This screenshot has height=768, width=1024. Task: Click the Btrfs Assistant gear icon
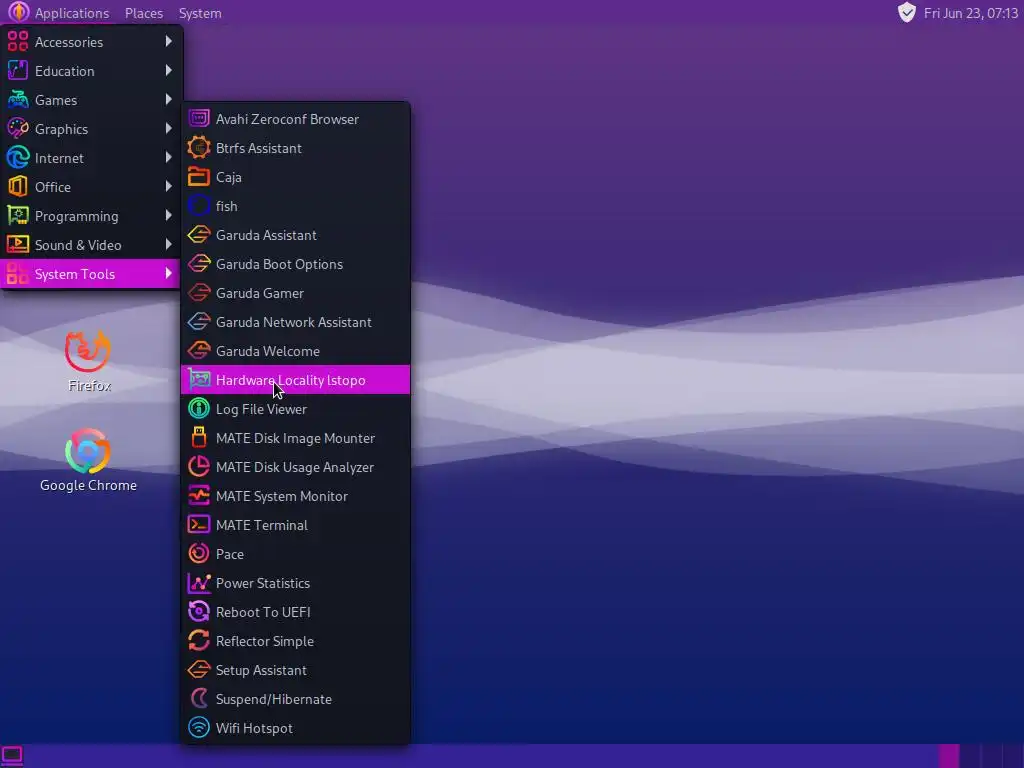[x=199, y=148]
